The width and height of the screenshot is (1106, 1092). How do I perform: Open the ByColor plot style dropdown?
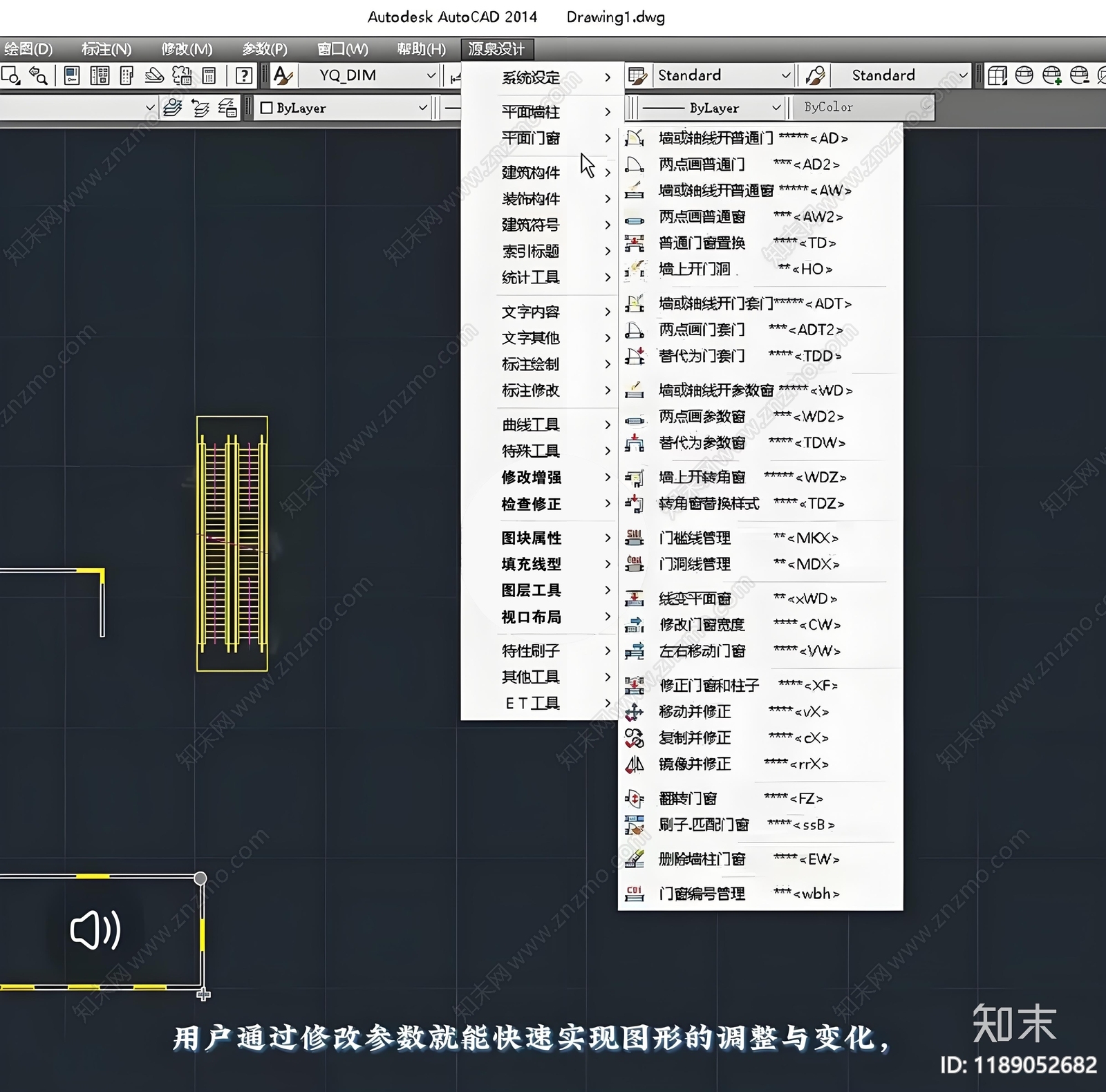tap(865, 107)
